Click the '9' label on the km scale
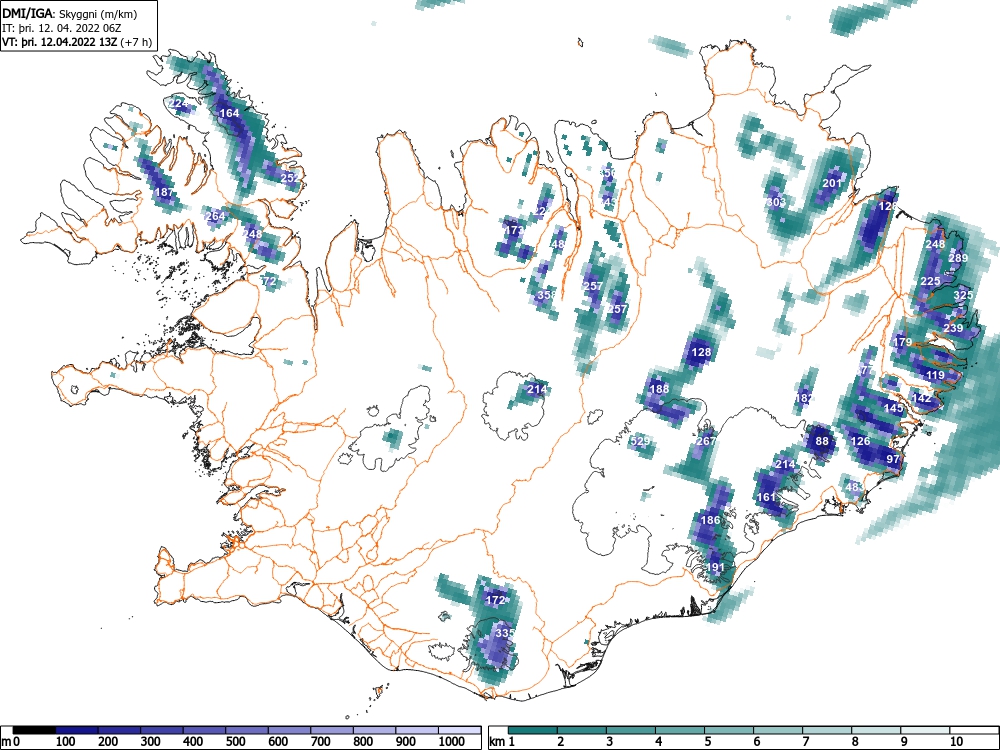The image size is (1000, 750). (904, 742)
